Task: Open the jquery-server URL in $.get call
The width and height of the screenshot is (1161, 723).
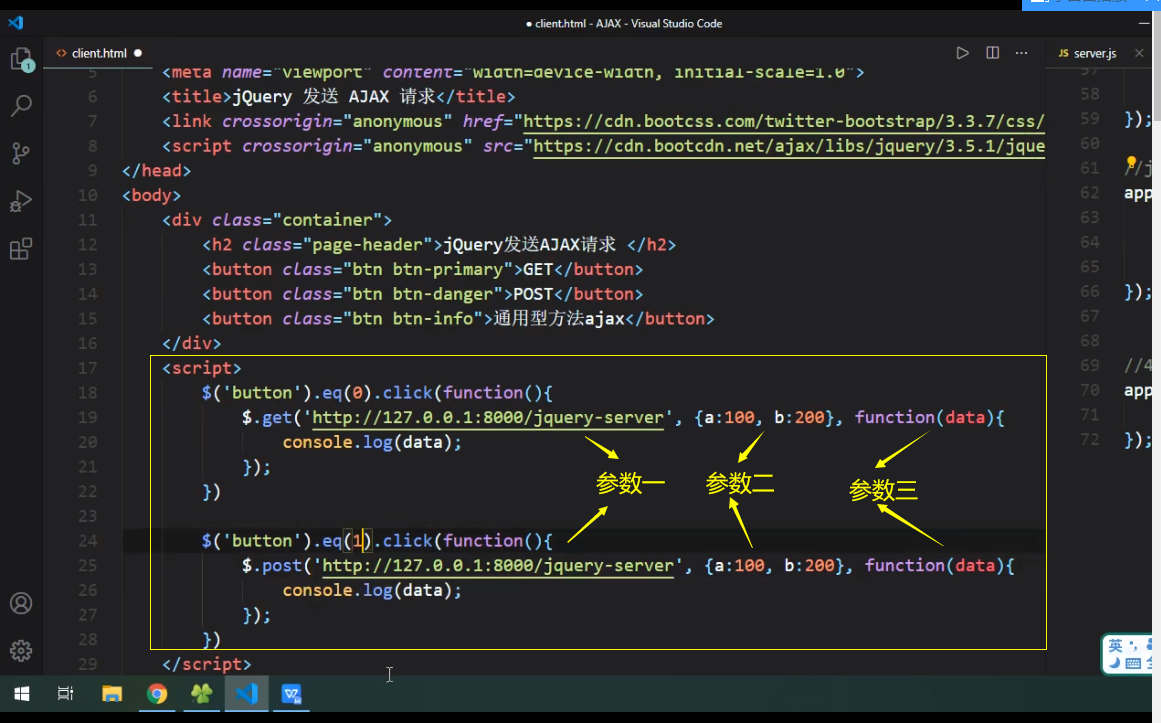Action: (x=488, y=418)
